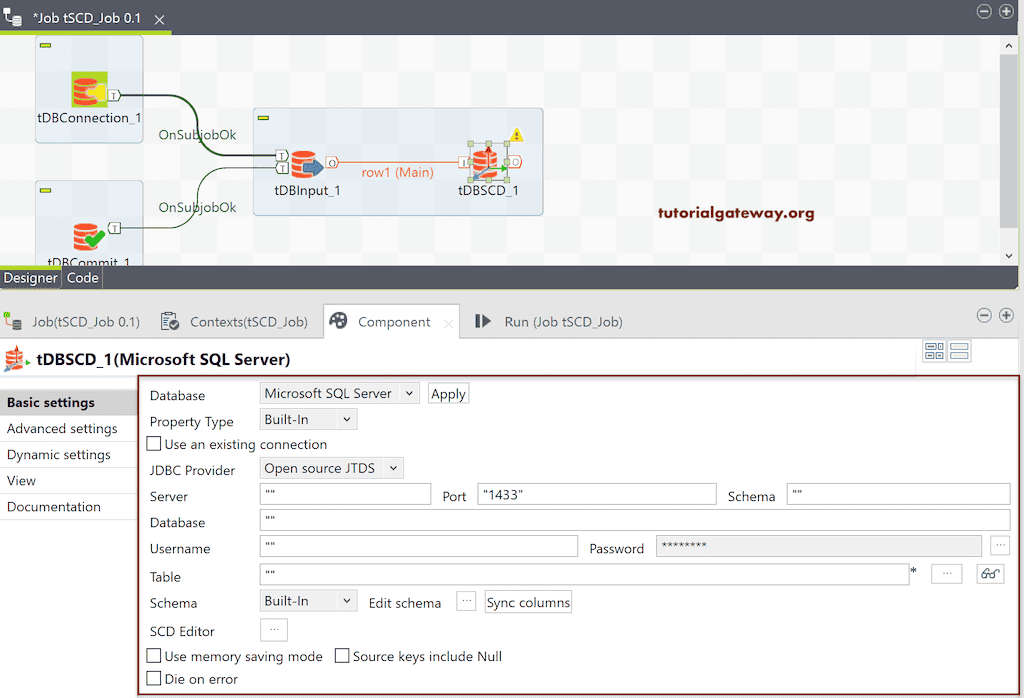The height and width of the screenshot is (698, 1024).
Task: Click the Apply button
Action: pos(447,393)
